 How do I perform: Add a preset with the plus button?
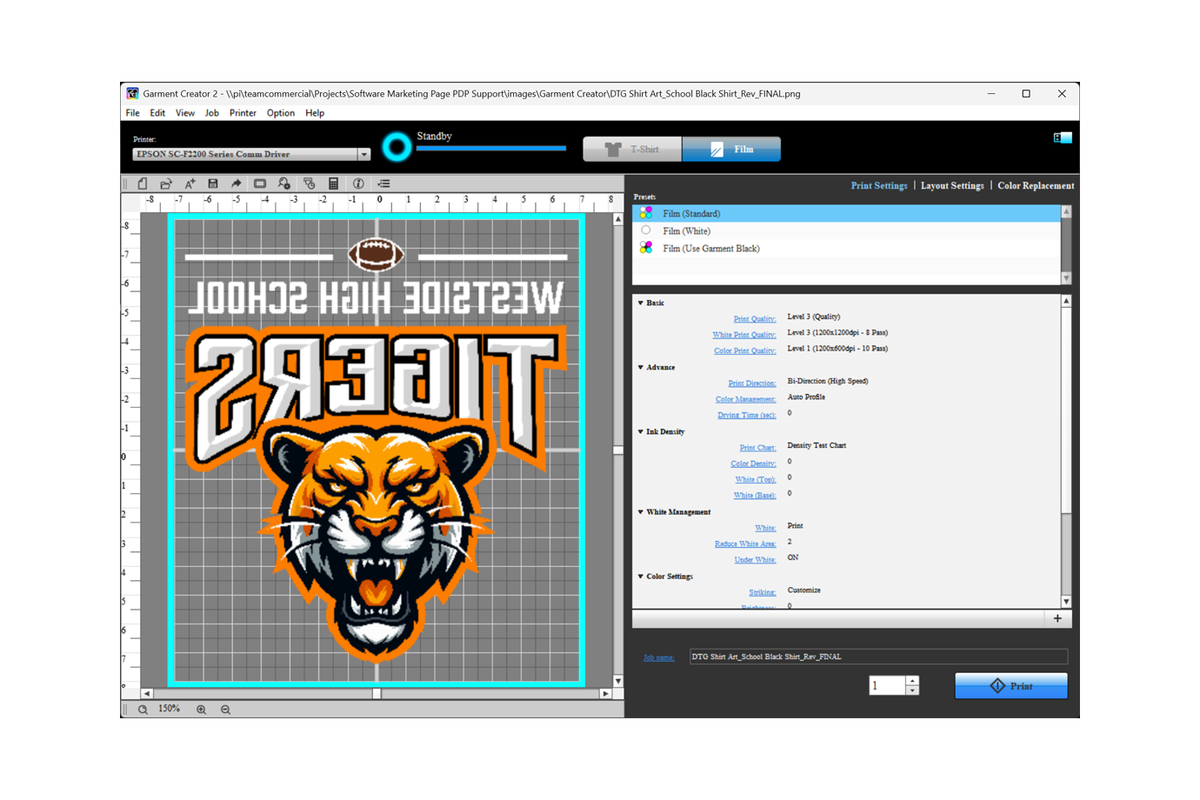tap(1058, 619)
